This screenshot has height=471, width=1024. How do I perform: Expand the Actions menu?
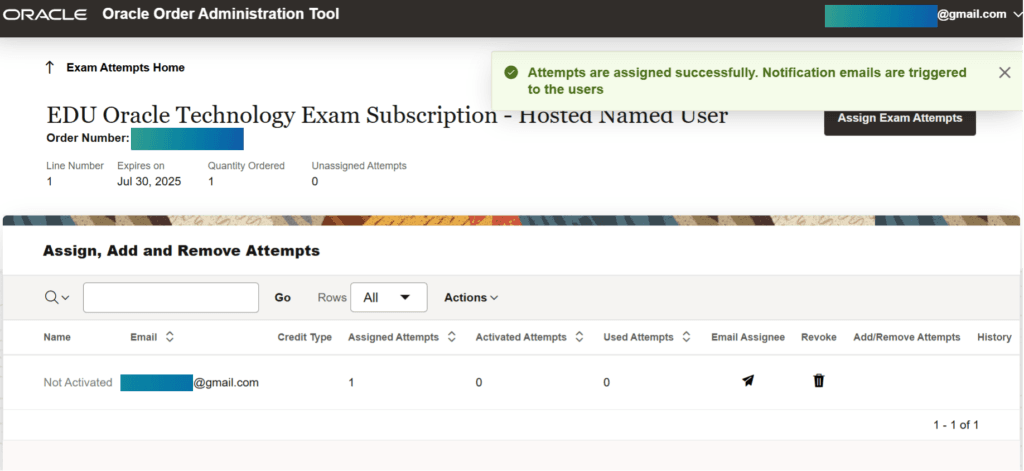(471, 297)
